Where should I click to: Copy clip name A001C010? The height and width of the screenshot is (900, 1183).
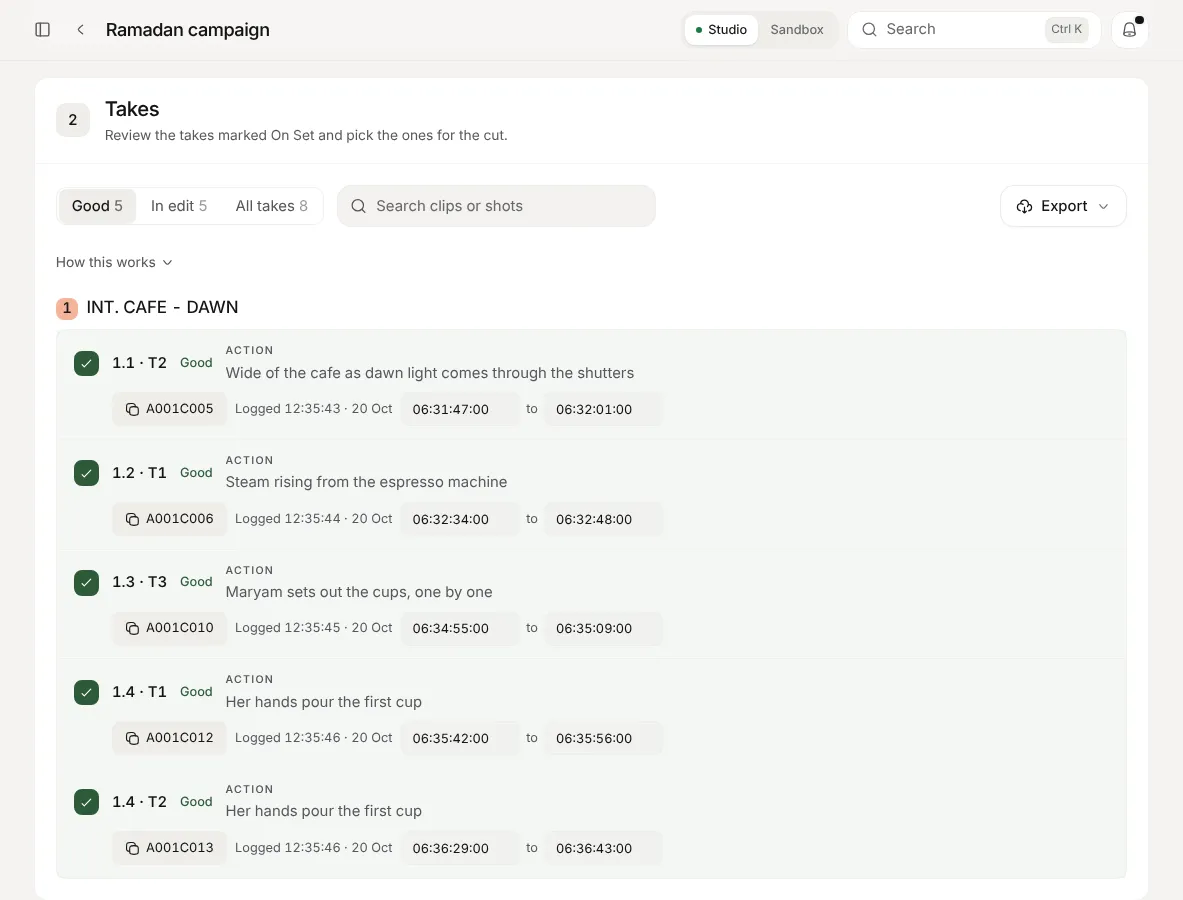(x=169, y=628)
